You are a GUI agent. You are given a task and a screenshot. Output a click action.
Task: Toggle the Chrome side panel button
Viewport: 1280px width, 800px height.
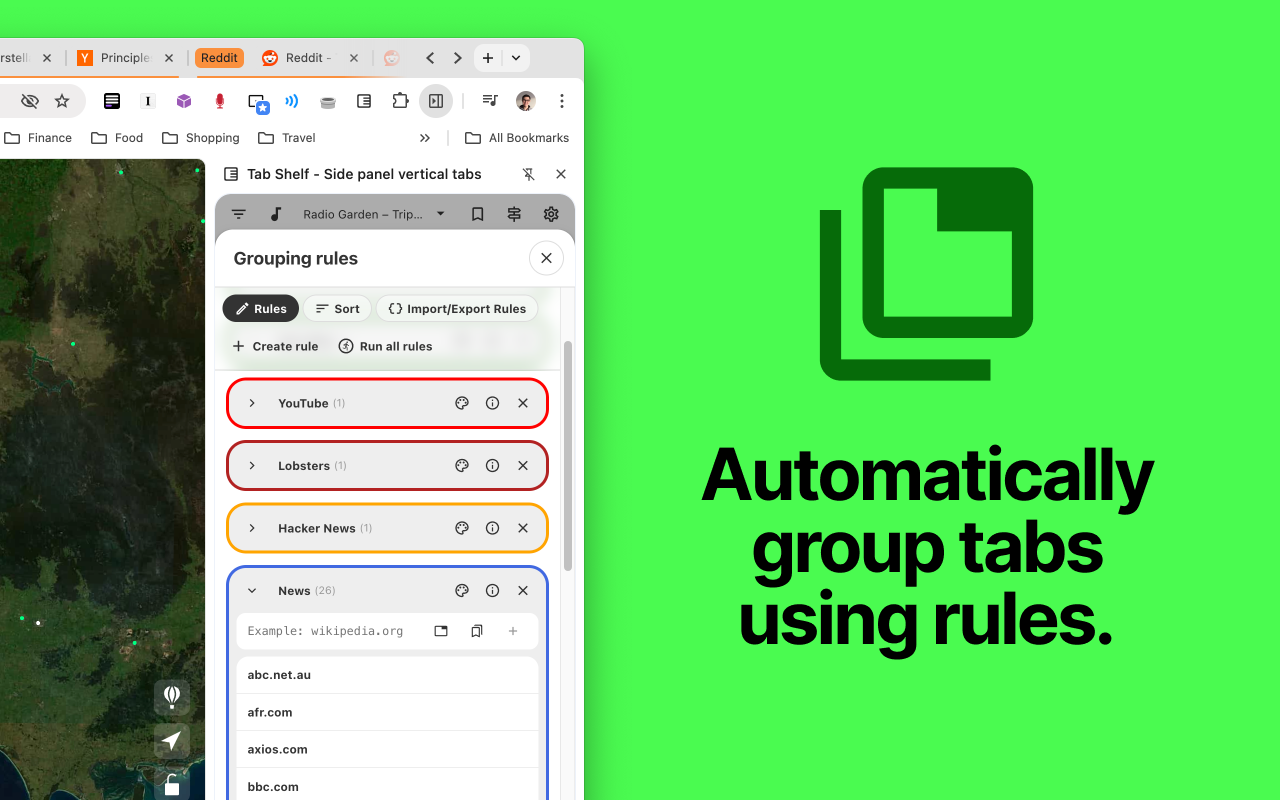(x=436, y=101)
